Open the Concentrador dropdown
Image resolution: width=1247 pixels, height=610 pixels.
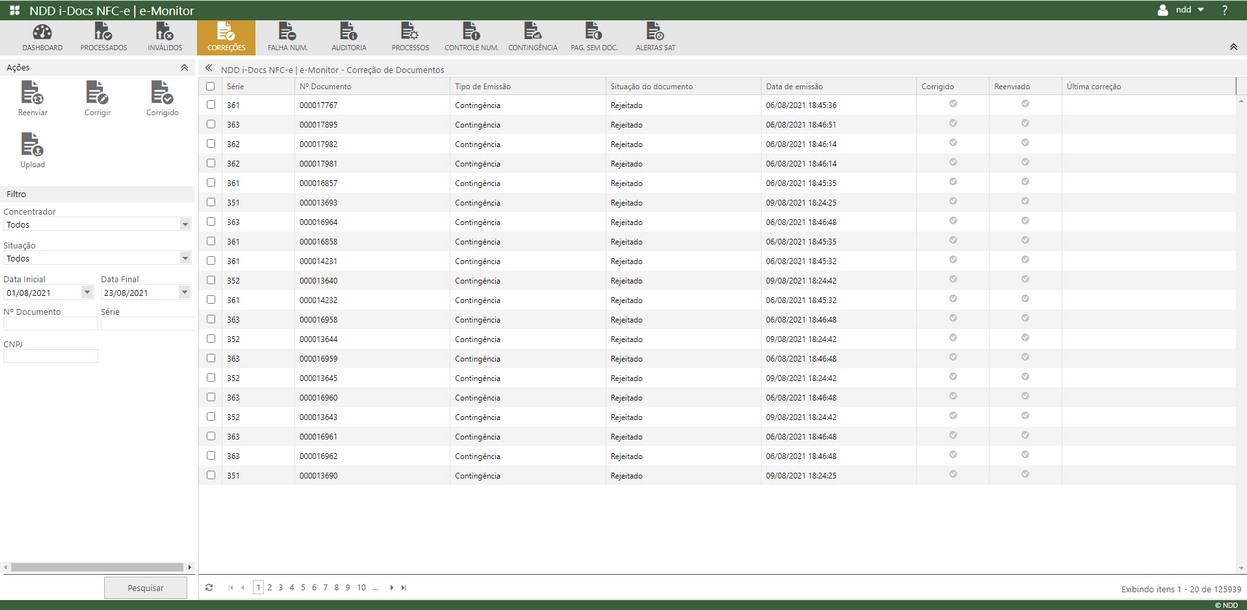coord(184,224)
